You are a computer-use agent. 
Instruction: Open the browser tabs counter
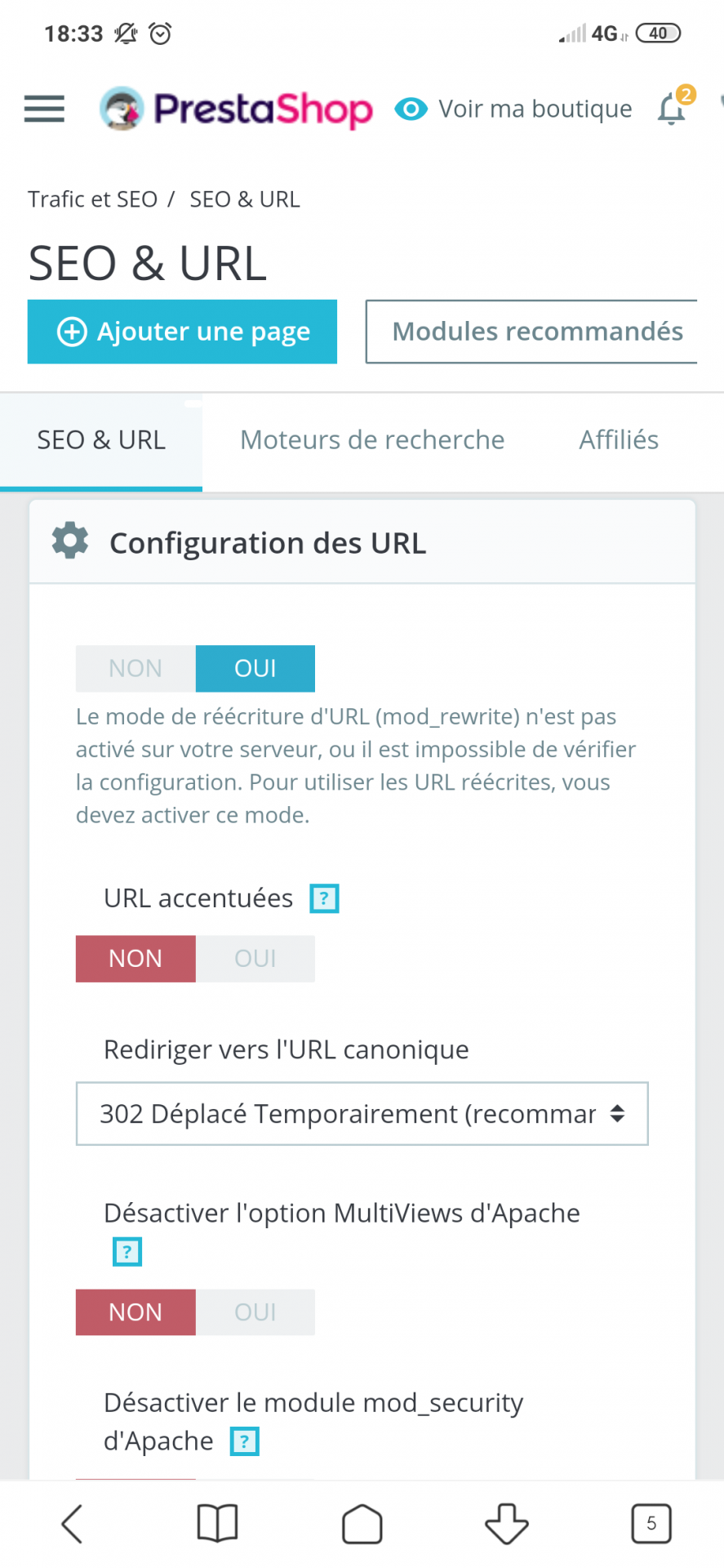(x=651, y=1524)
